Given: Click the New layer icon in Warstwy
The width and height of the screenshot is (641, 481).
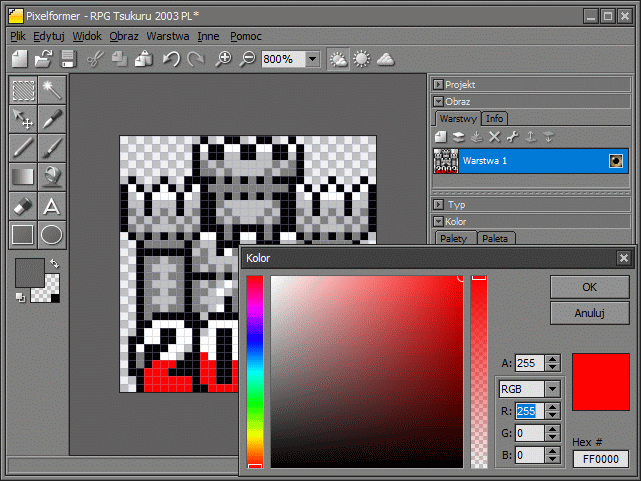Looking at the screenshot, I should pos(440,136).
